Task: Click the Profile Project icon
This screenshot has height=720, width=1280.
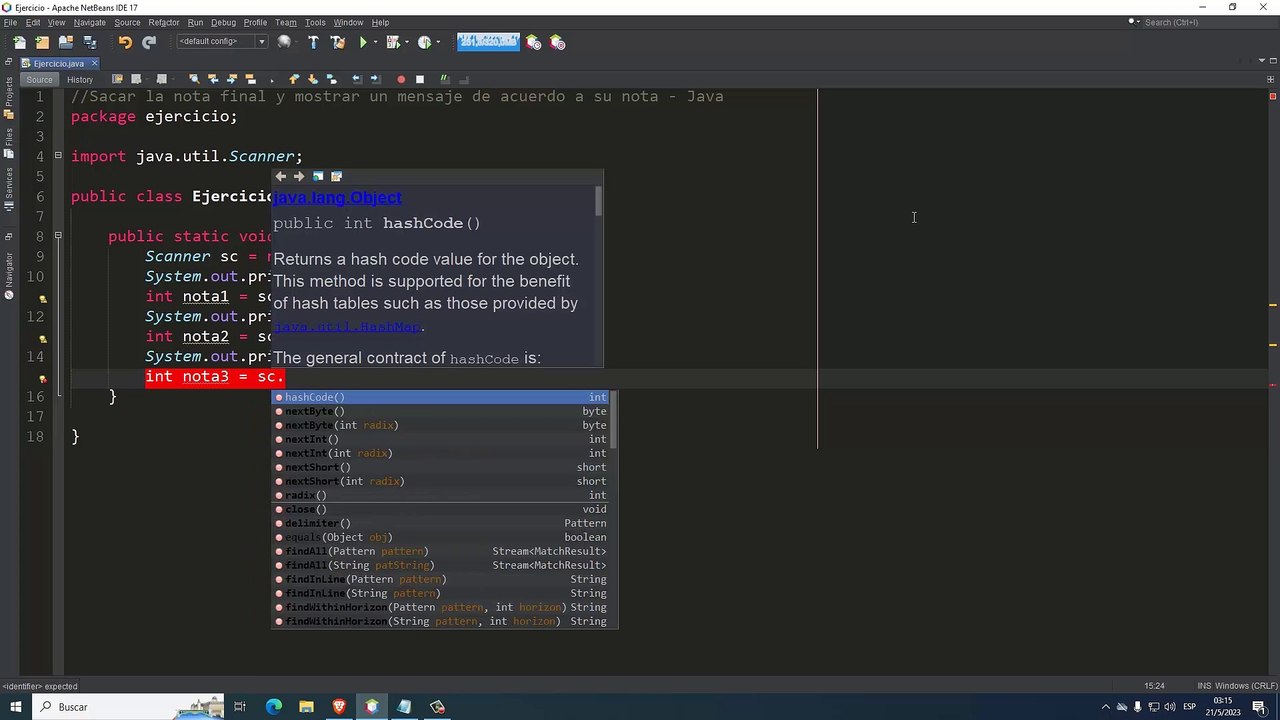Action: (x=424, y=42)
